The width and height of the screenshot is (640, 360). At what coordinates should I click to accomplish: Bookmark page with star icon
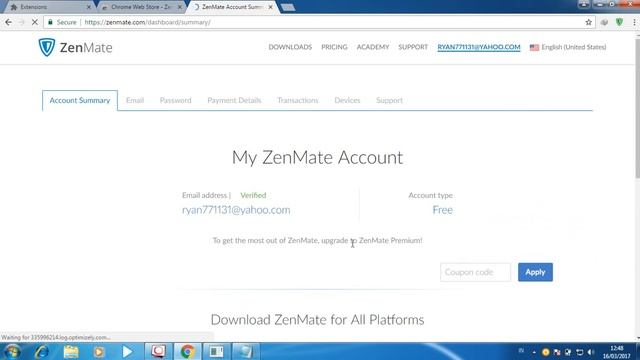tap(588, 22)
